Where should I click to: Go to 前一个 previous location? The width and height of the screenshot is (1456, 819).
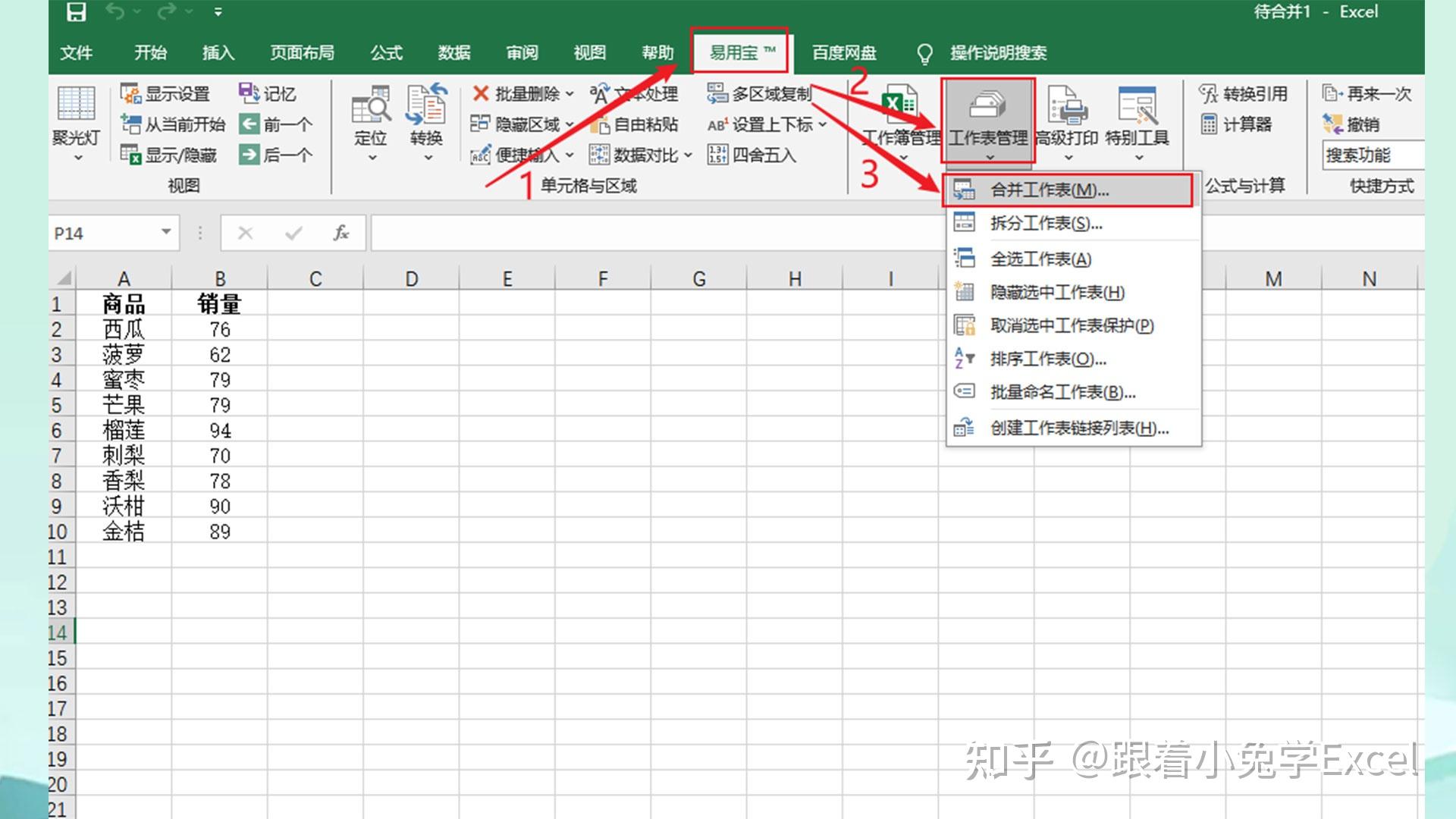coord(276,124)
